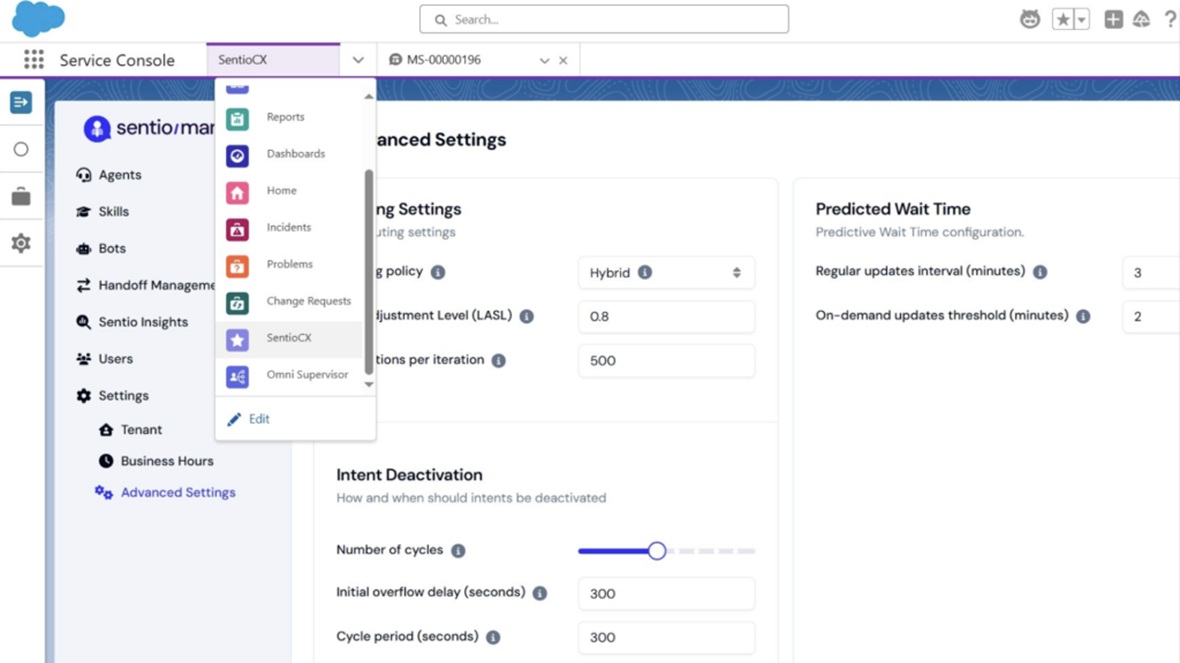Click the Initial overflow delay info icon
The width and height of the screenshot is (1180, 663).
click(540, 594)
